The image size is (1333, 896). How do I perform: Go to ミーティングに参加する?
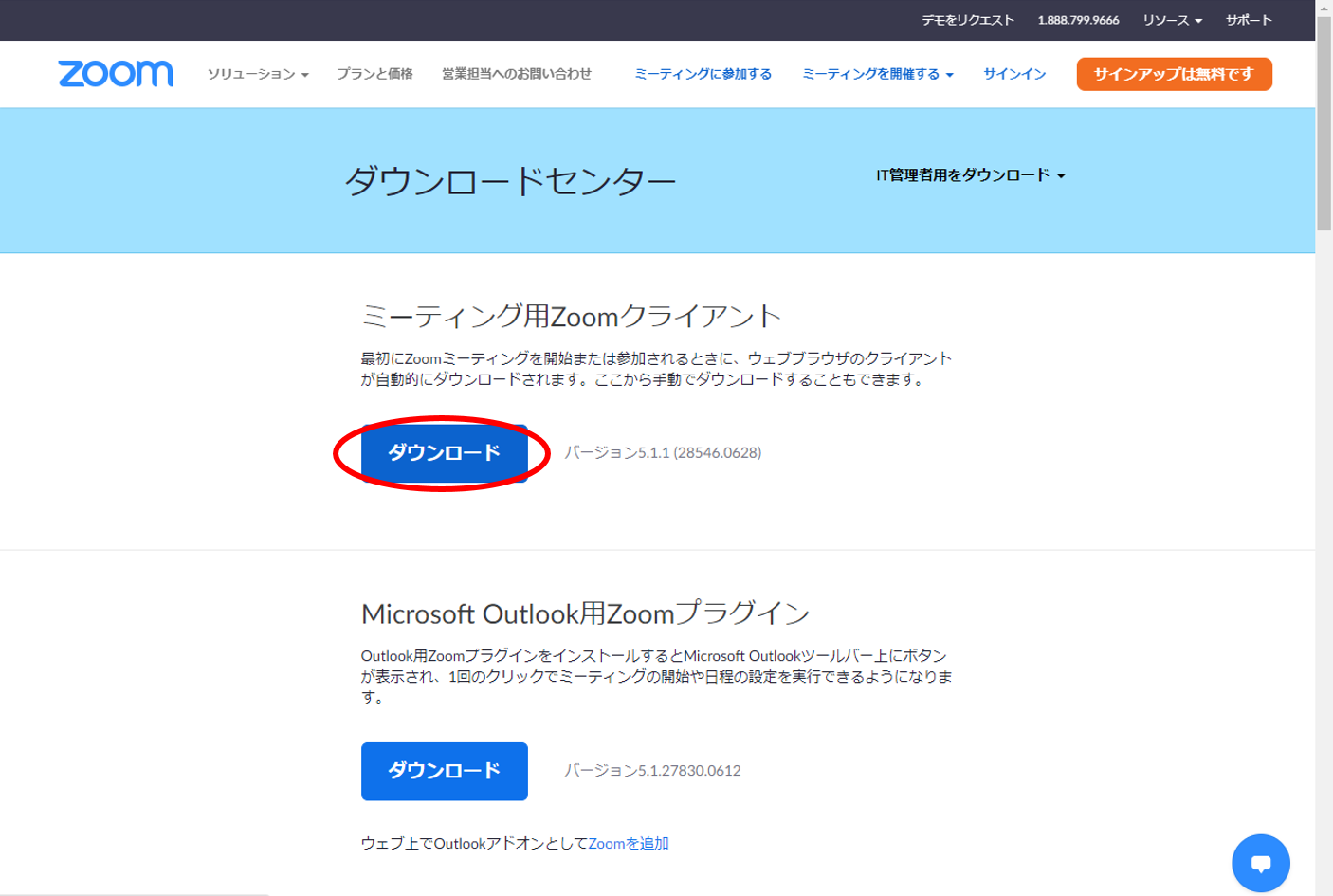pos(703,74)
